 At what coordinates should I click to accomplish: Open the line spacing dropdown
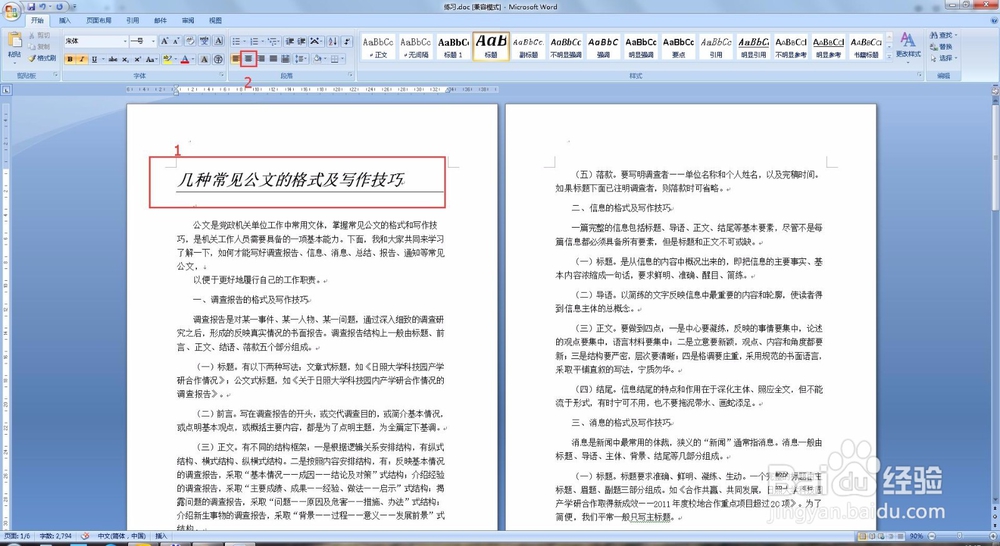[301, 59]
